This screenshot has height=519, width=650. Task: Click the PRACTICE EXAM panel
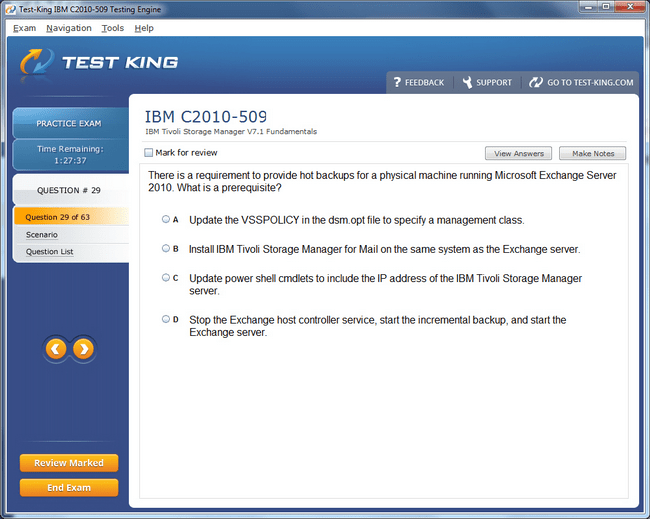click(70, 123)
